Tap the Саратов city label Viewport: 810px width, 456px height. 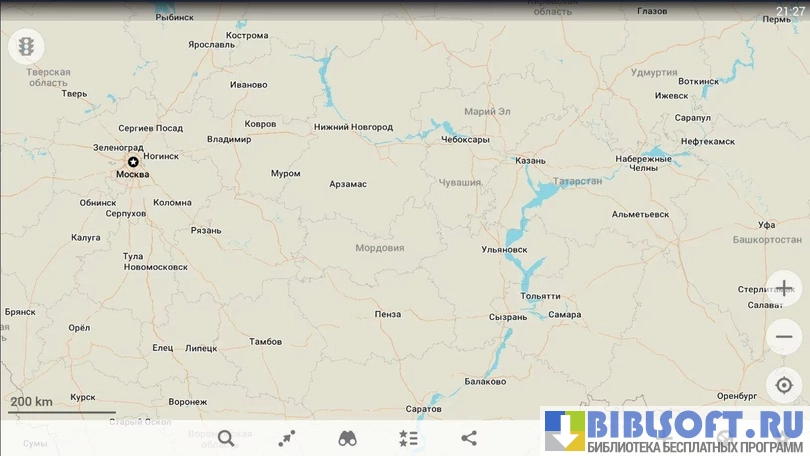[x=424, y=409]
